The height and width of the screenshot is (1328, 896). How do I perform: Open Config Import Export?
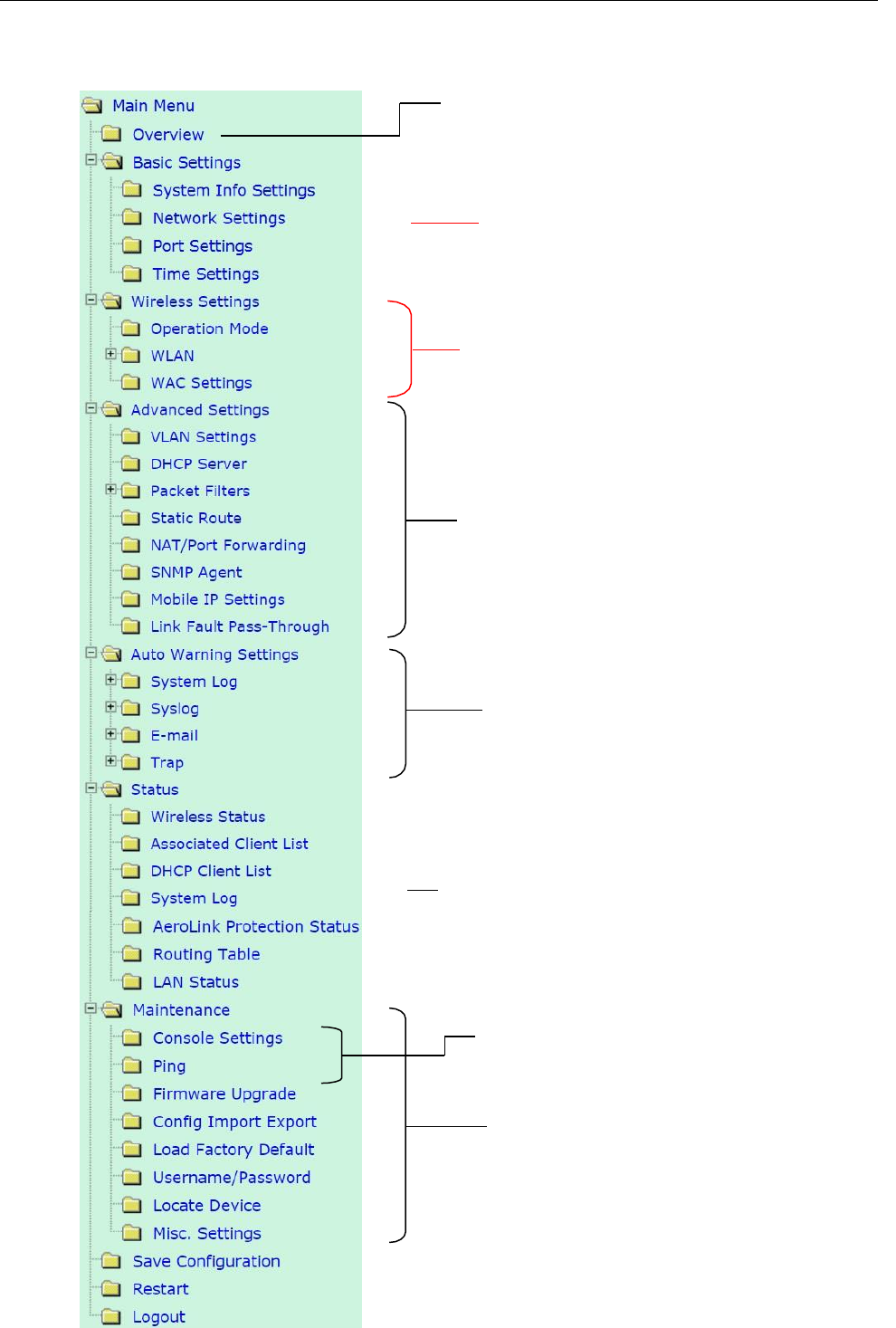tap(234, 1122)
